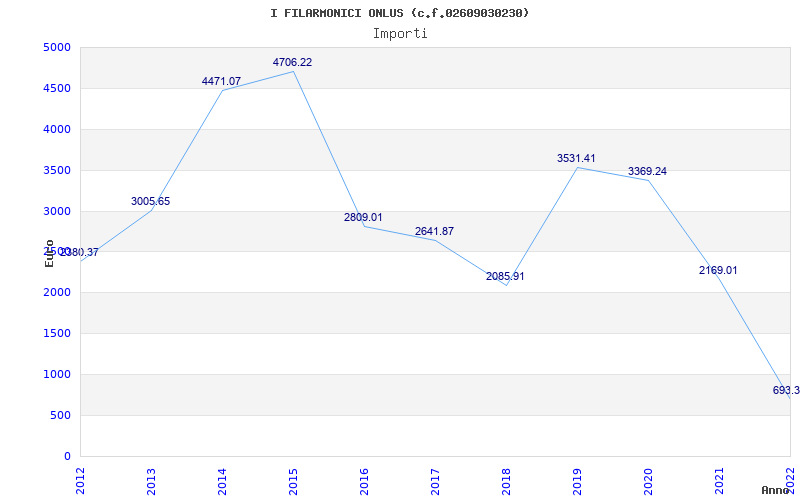Click the y-axis value 1500

point(57,334)
